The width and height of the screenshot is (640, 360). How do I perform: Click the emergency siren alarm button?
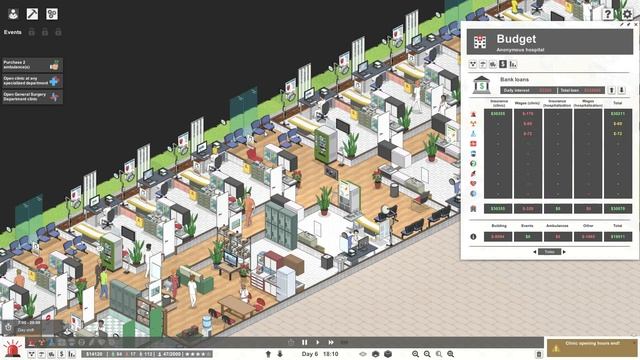(12, 348)
